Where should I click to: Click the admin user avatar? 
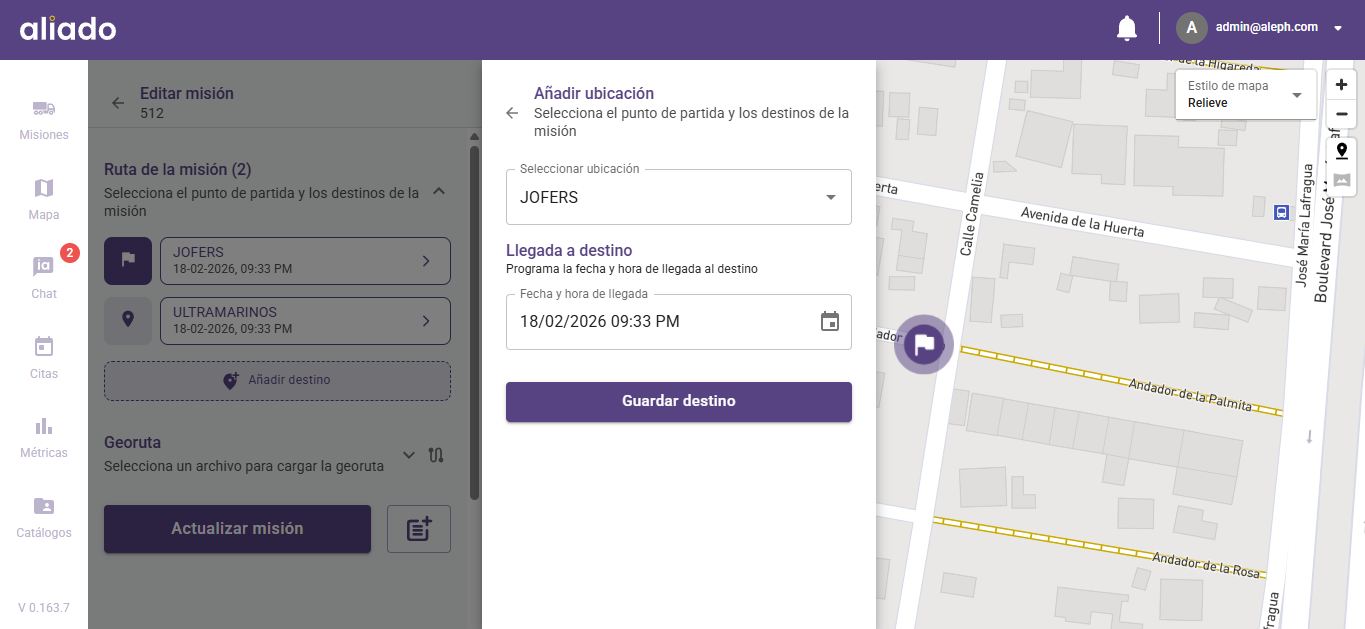(1191, 28)
